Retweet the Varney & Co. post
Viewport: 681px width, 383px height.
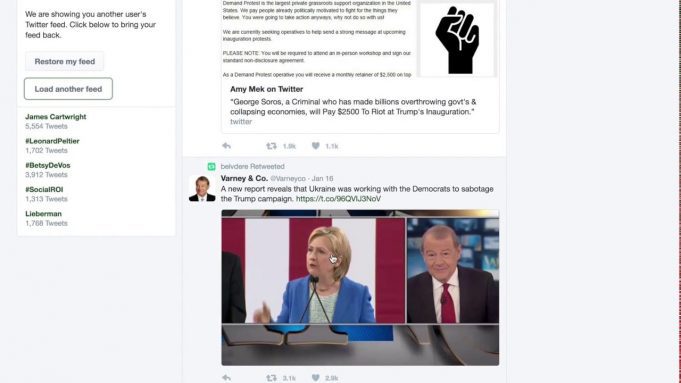[x=271, y=378]
